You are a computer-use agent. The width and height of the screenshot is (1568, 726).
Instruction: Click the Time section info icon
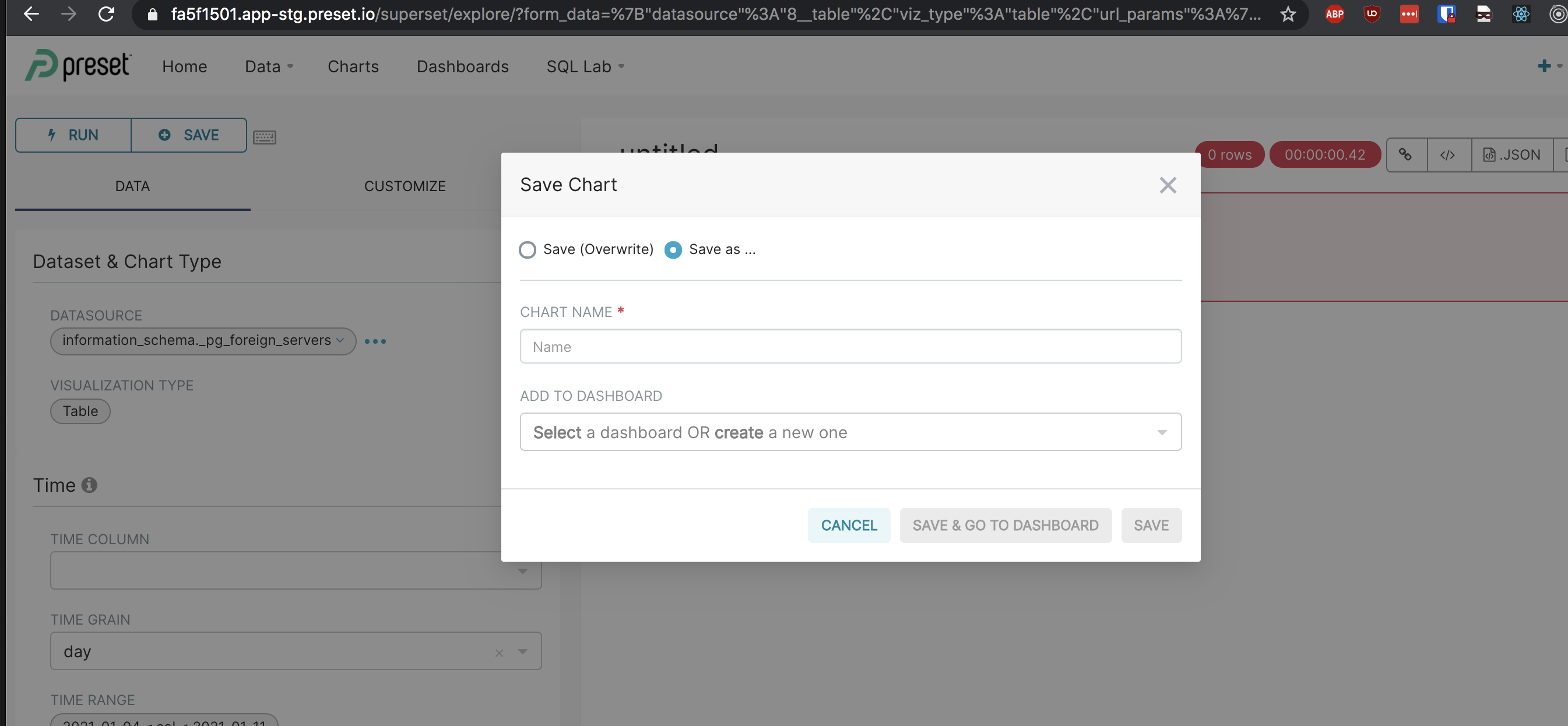pyautogui.click(x=90, y=485)
